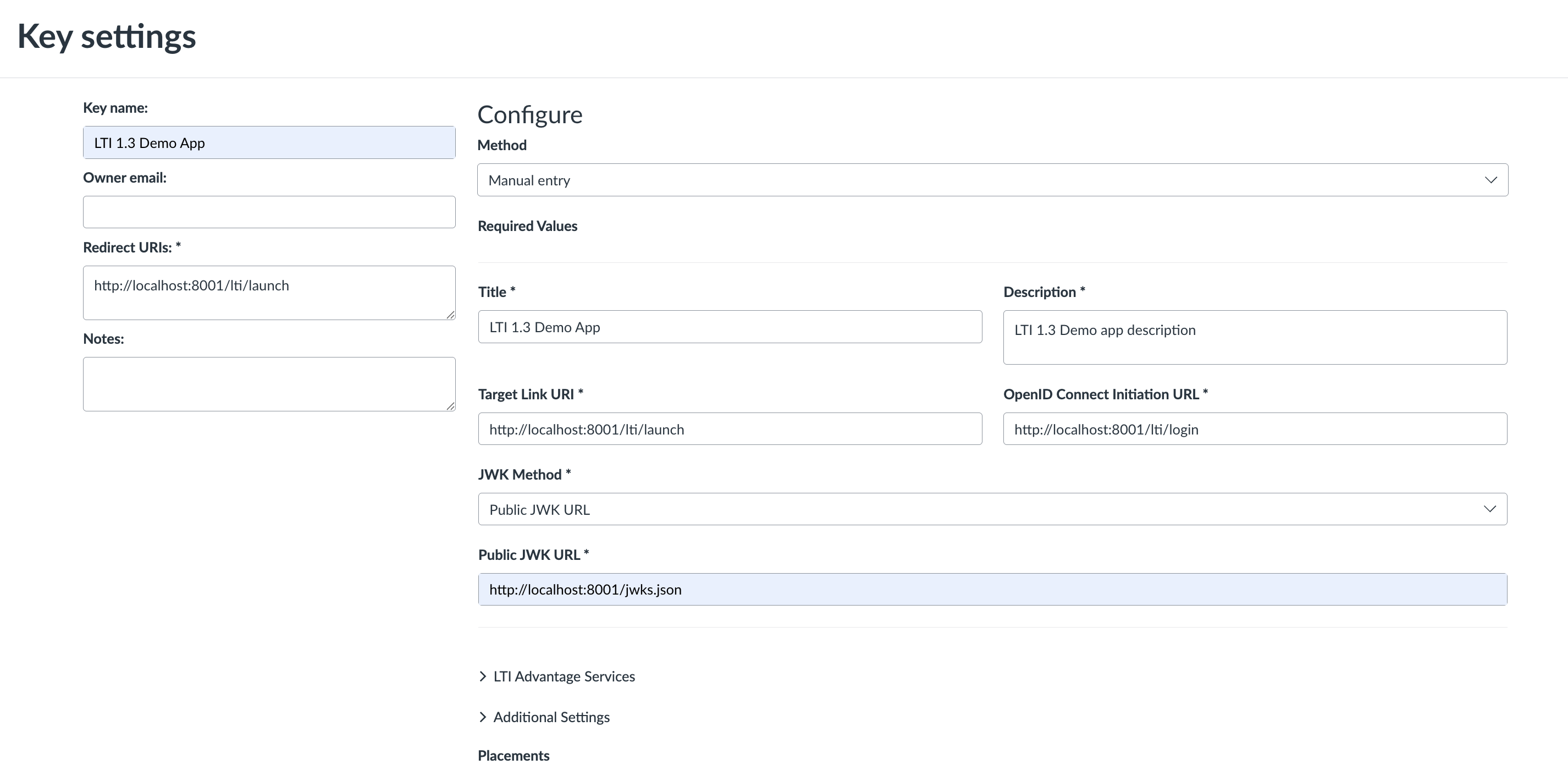Click the Key settings page title
Image resolution: width=1568 pixels, height=770 pixels.
(107, 36)
